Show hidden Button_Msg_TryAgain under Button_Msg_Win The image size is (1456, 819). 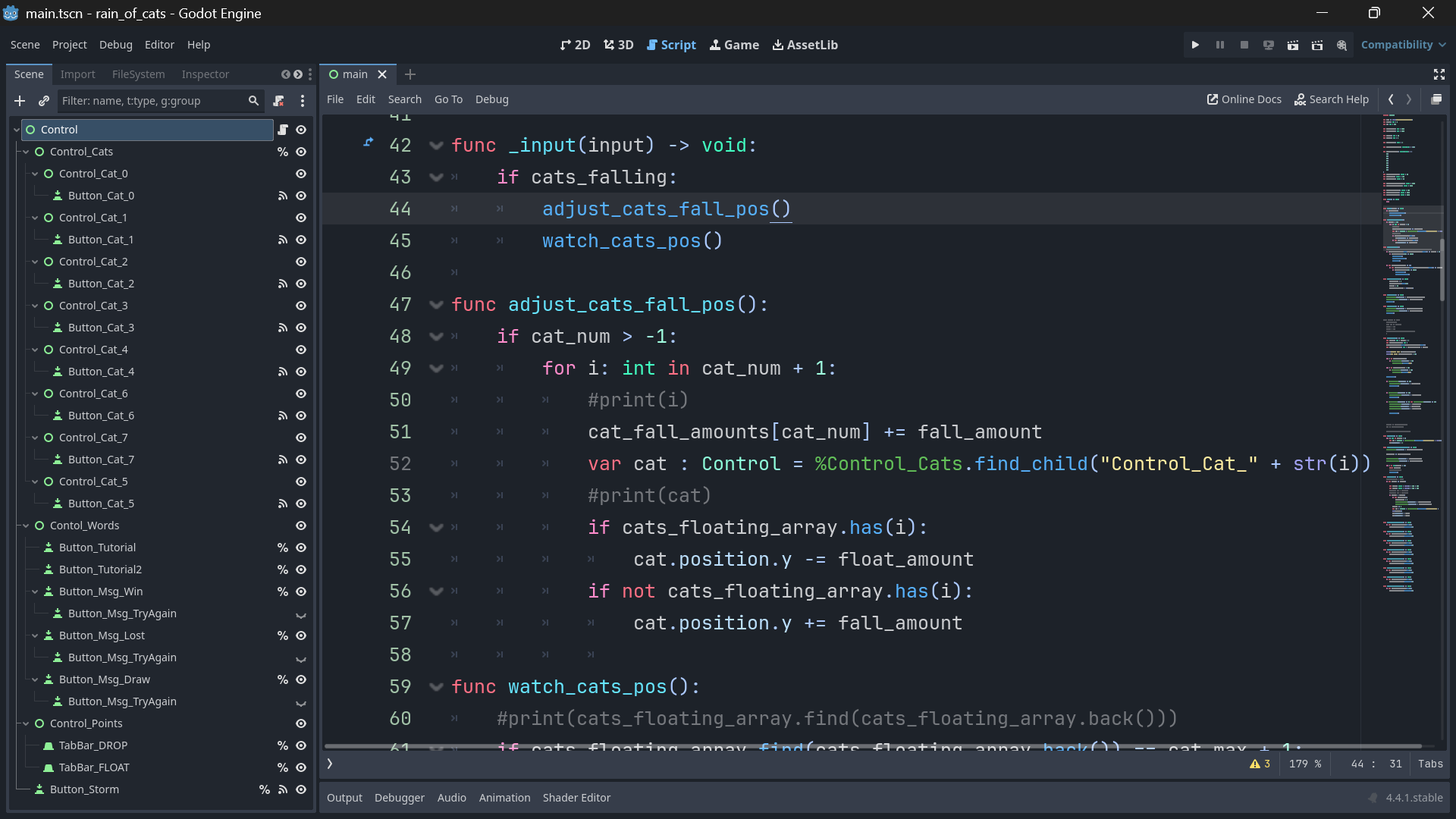coord(301,614)
